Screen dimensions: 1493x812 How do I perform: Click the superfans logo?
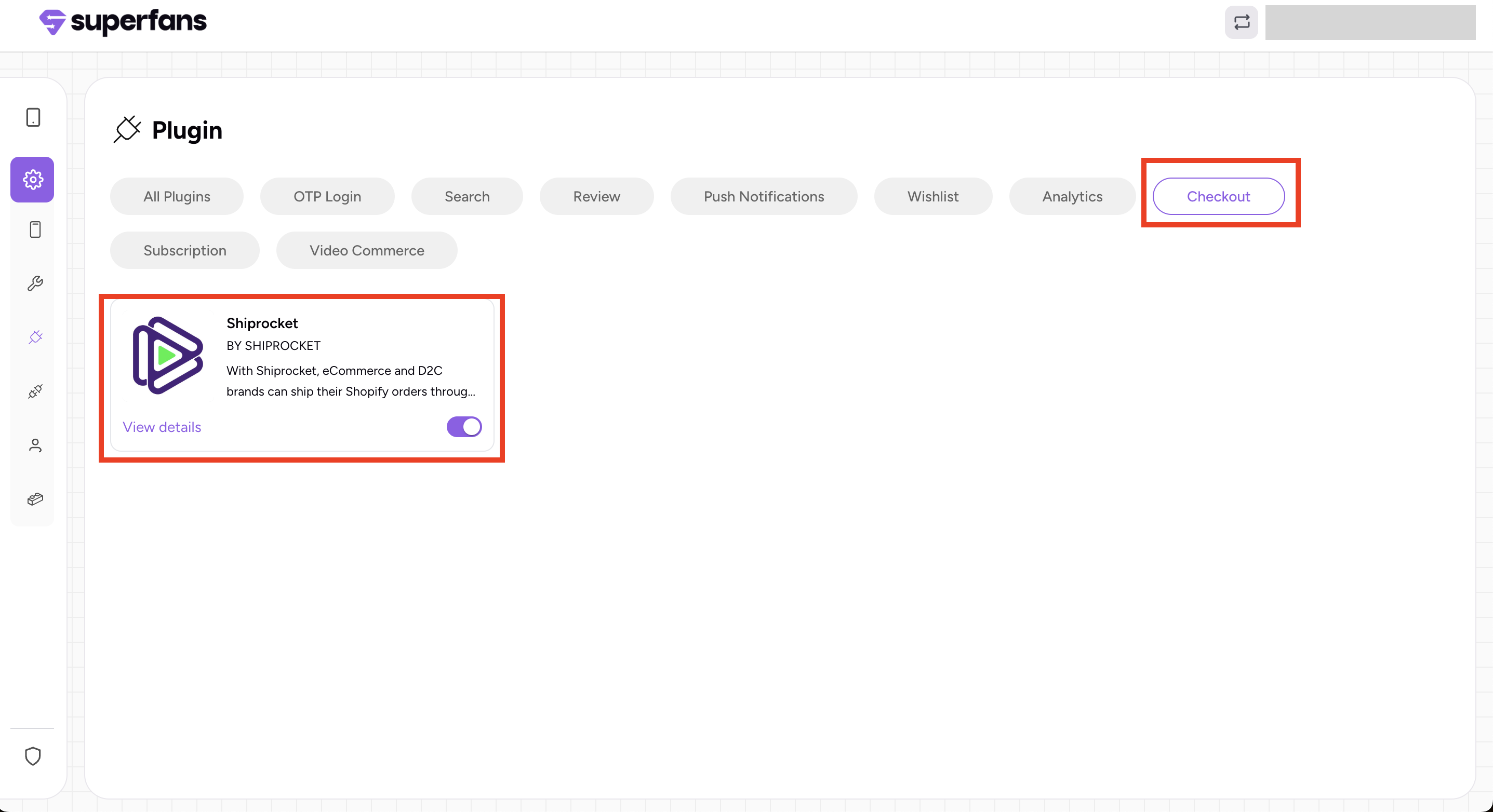coord(123,22)
